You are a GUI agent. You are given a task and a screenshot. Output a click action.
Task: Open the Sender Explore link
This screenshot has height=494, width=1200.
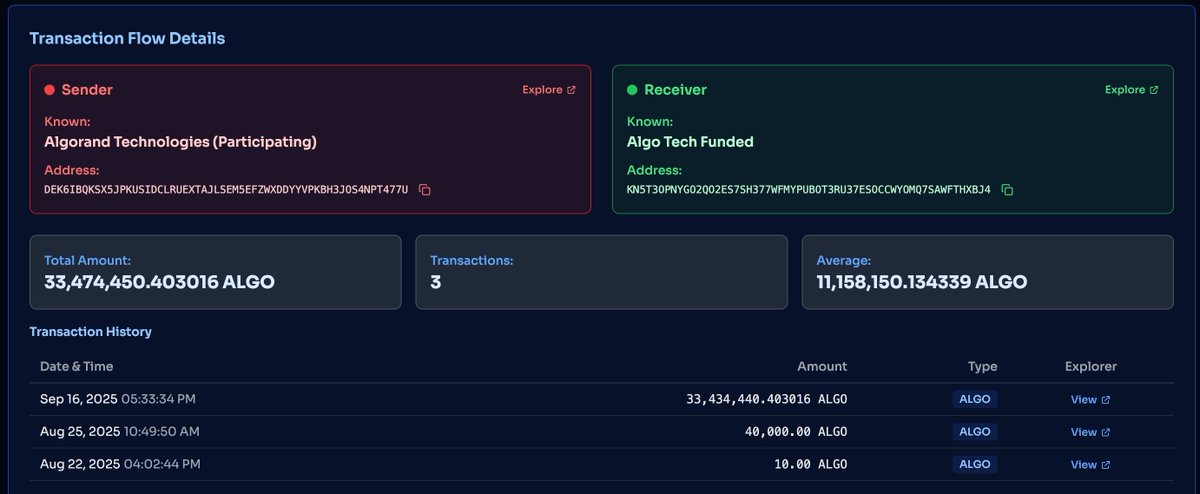[549, 90]
